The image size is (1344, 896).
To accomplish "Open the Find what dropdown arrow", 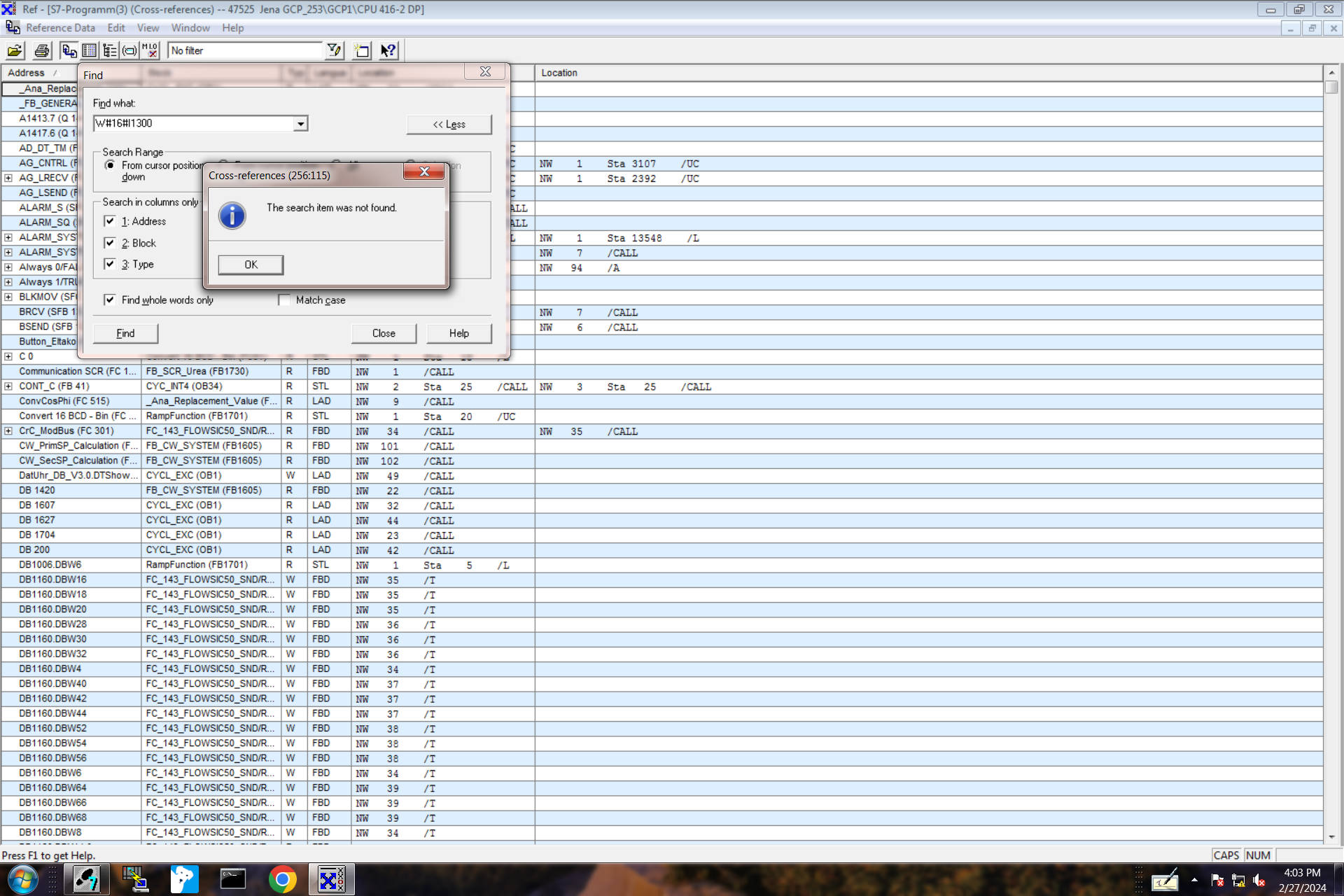I will click(x=300, y=124).
